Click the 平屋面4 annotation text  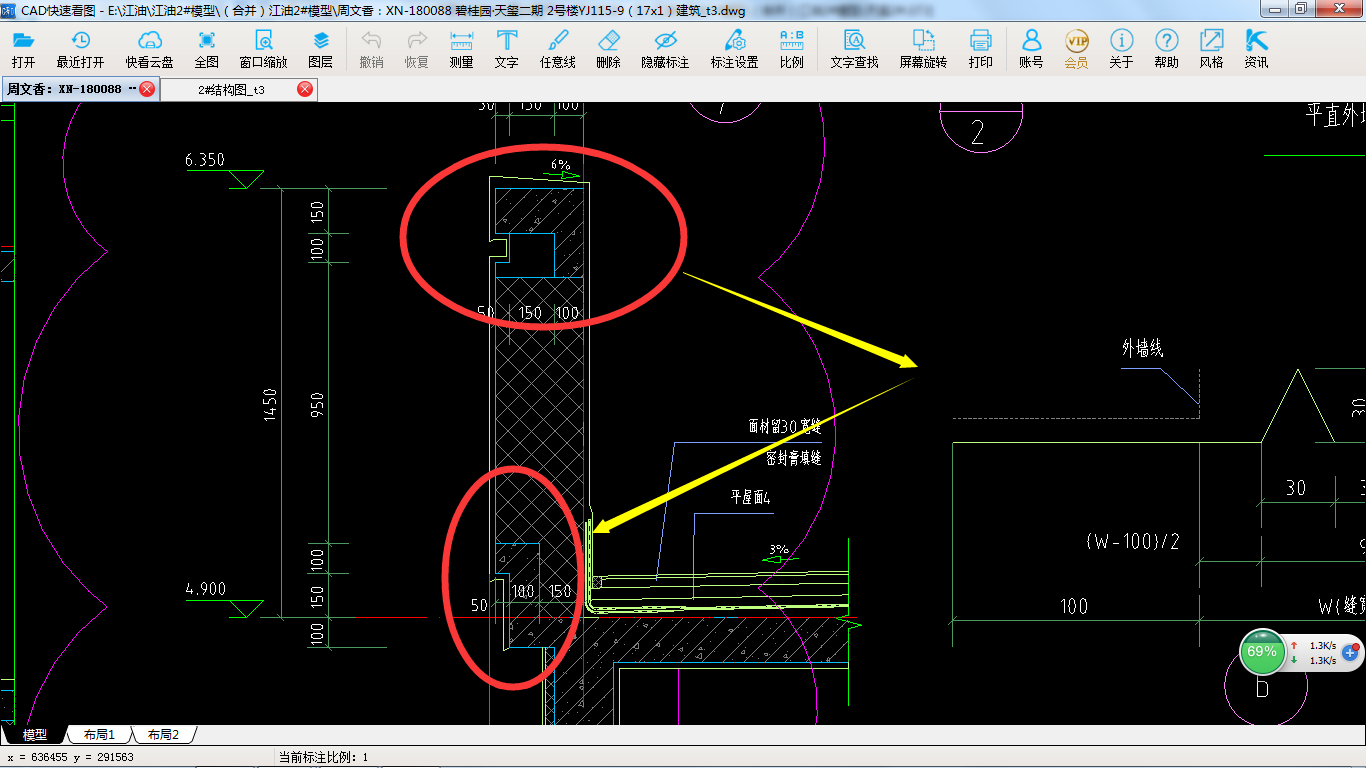coord(750,497)
